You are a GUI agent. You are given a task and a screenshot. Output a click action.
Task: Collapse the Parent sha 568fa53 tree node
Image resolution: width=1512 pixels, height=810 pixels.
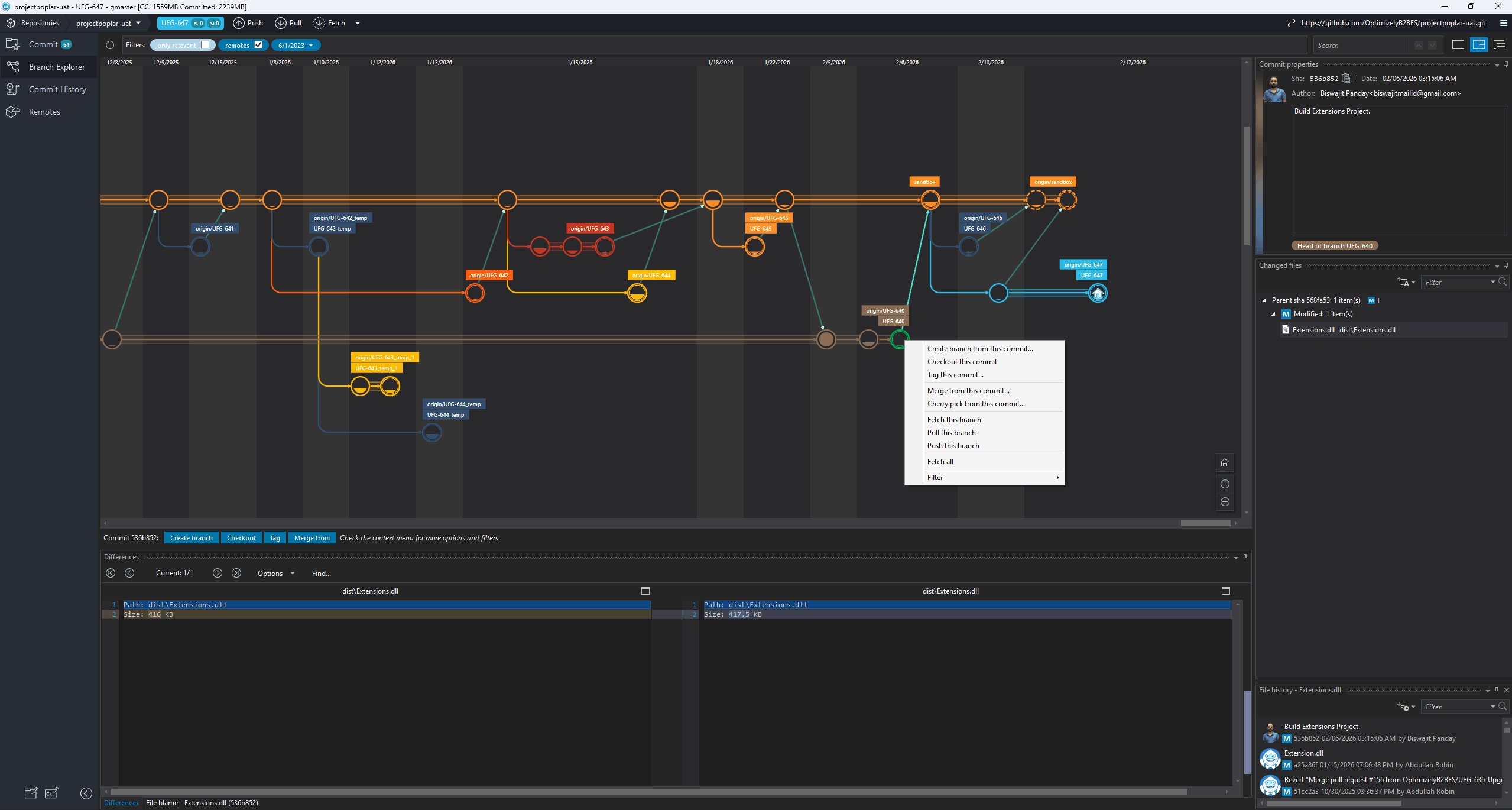(1264, 300)
